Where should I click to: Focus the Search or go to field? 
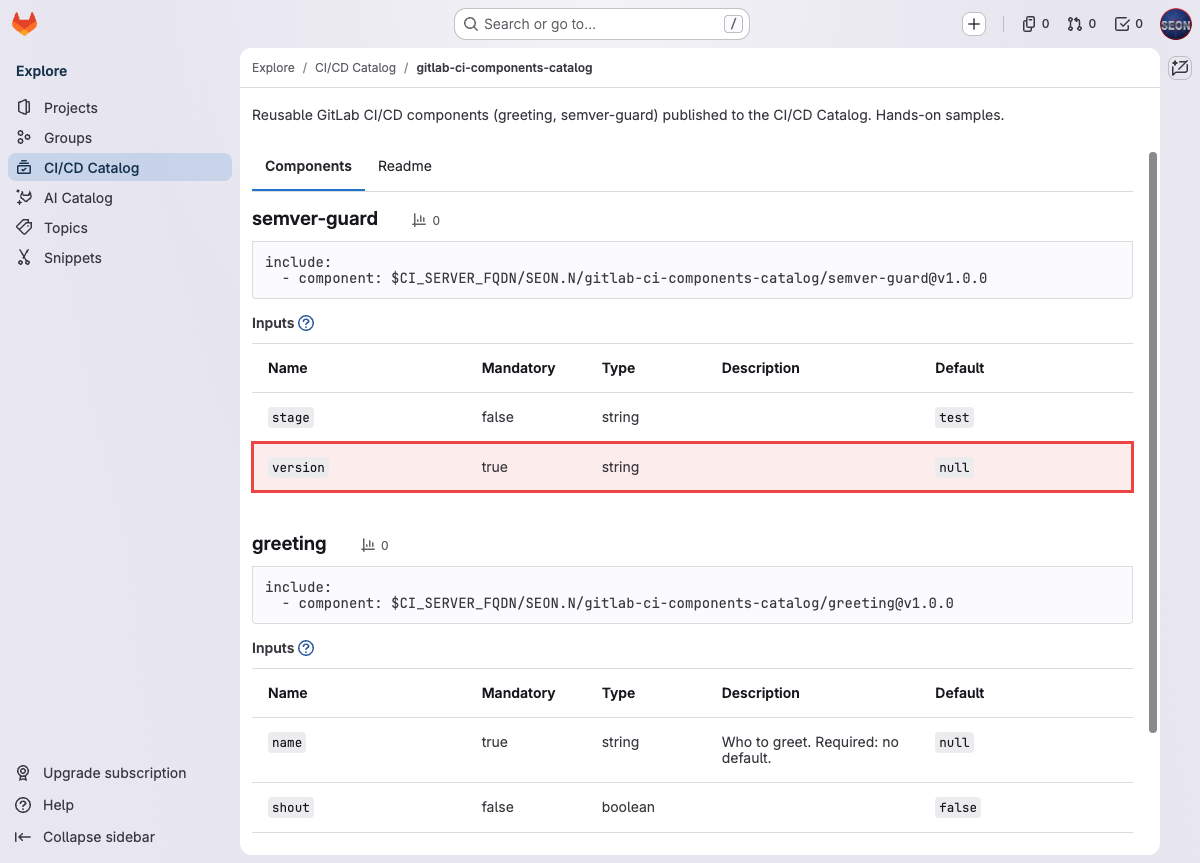coord(602,24)
